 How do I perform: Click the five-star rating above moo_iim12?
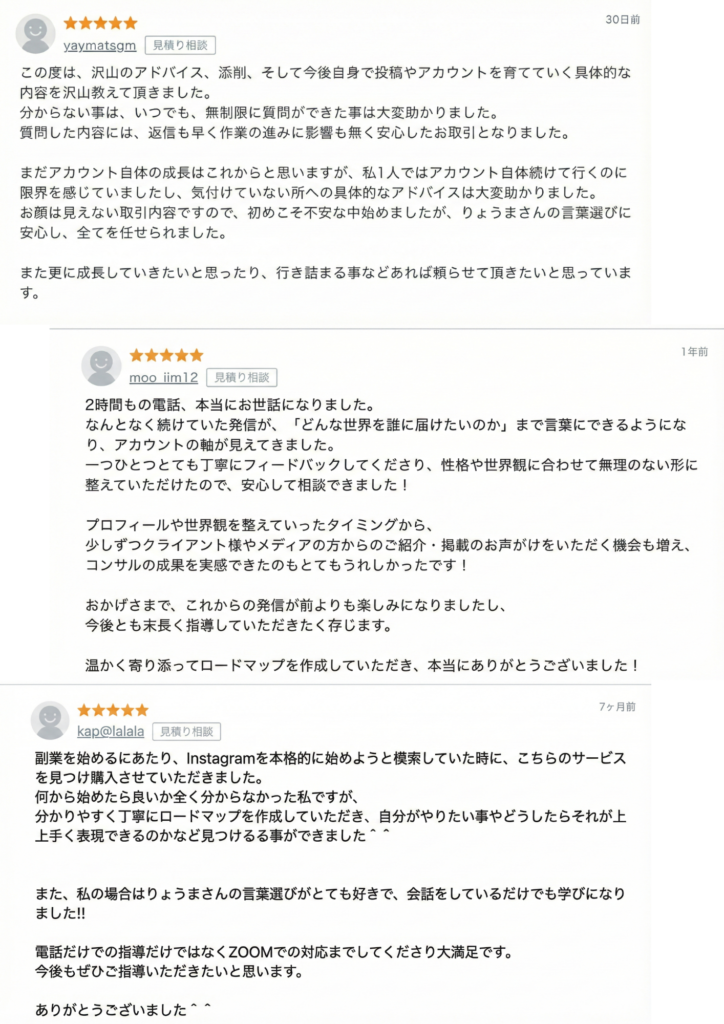click(166, 355)
